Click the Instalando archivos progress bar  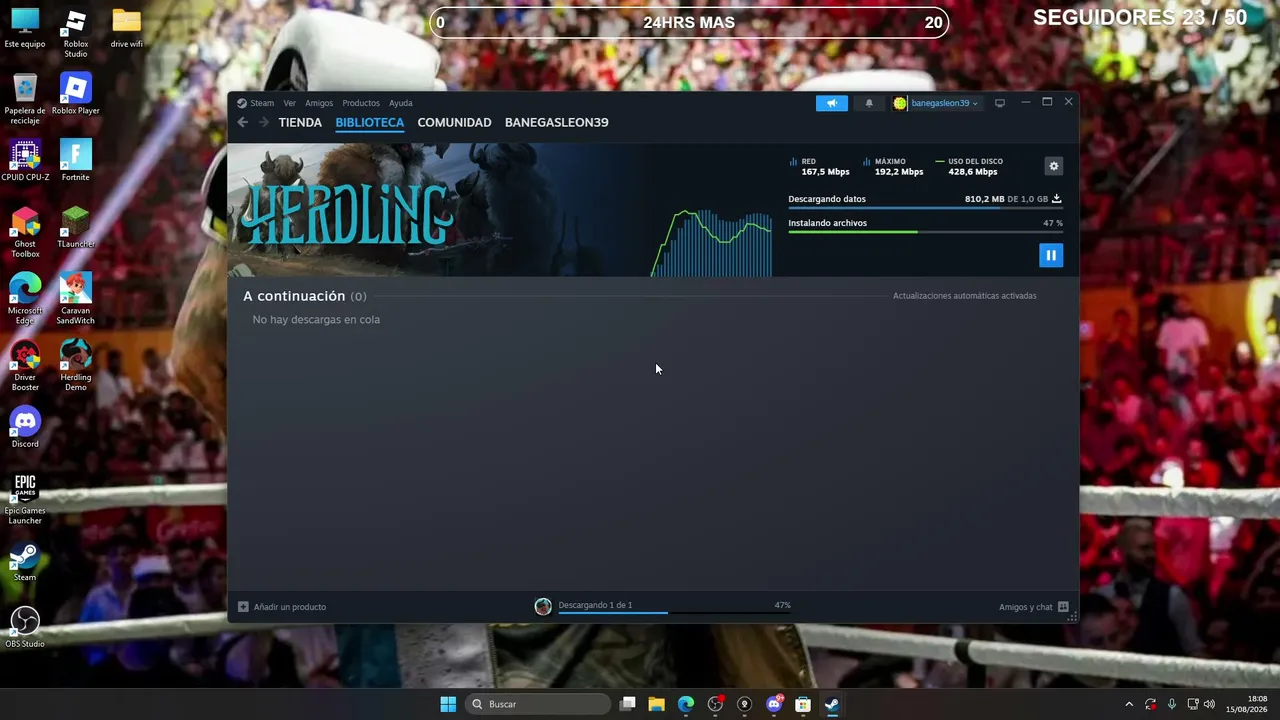(925, 232)
